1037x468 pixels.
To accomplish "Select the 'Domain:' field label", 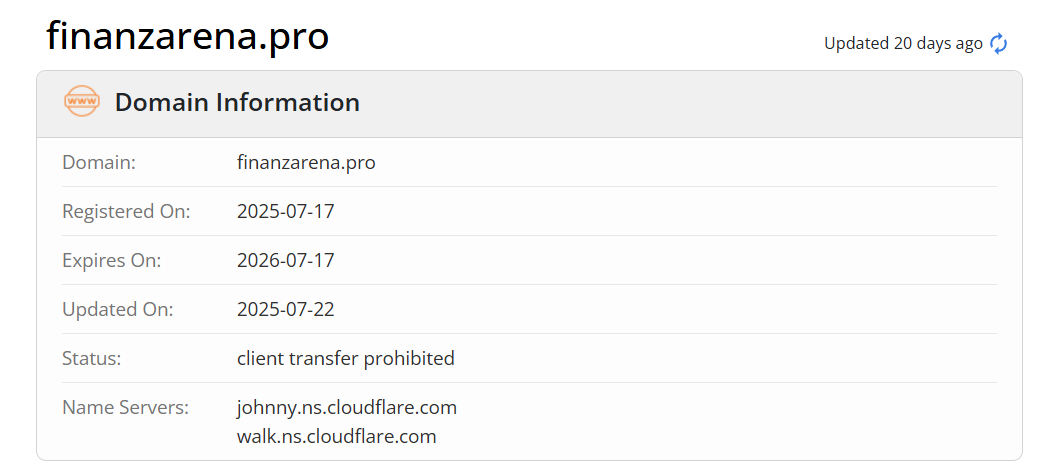I will pos(99,162).
